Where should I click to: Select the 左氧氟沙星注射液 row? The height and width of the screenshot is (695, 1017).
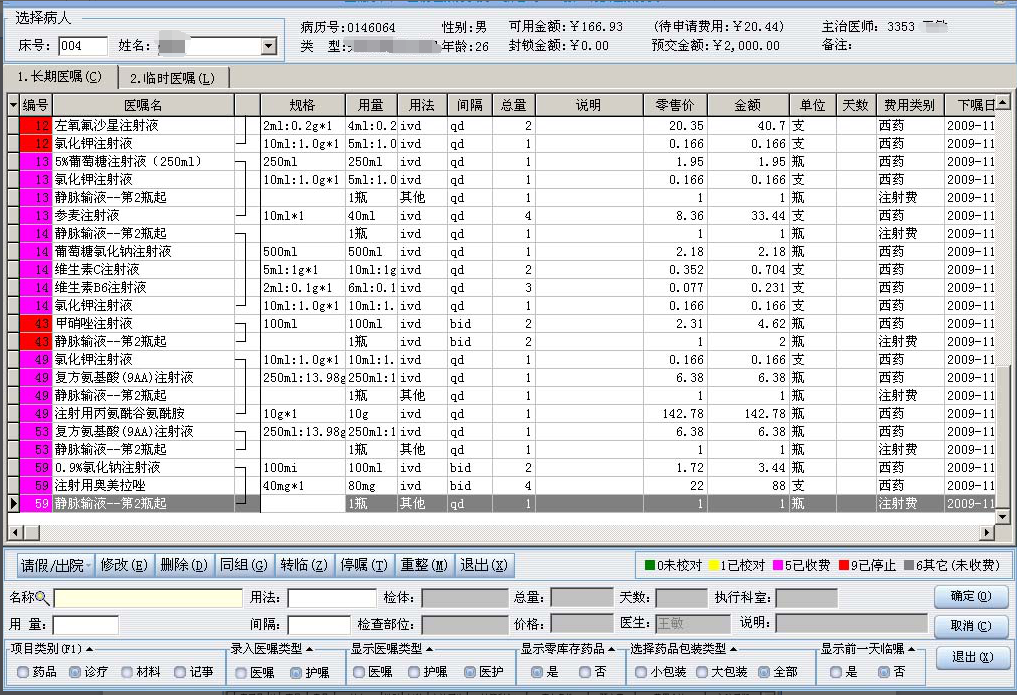point(501,125)
